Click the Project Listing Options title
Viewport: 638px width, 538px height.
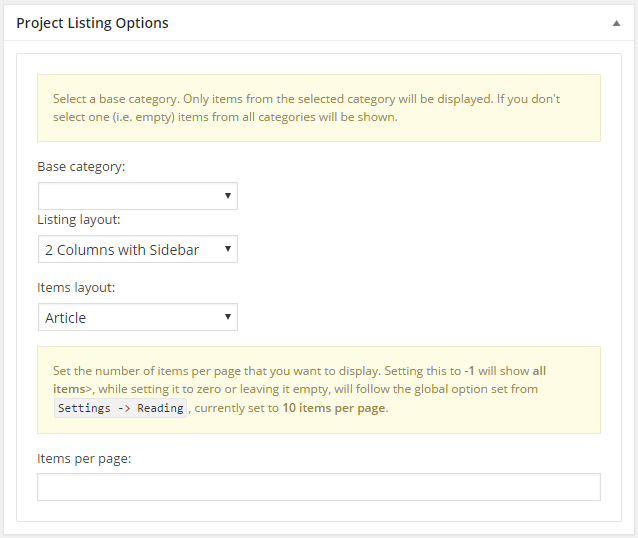[92, 23]
